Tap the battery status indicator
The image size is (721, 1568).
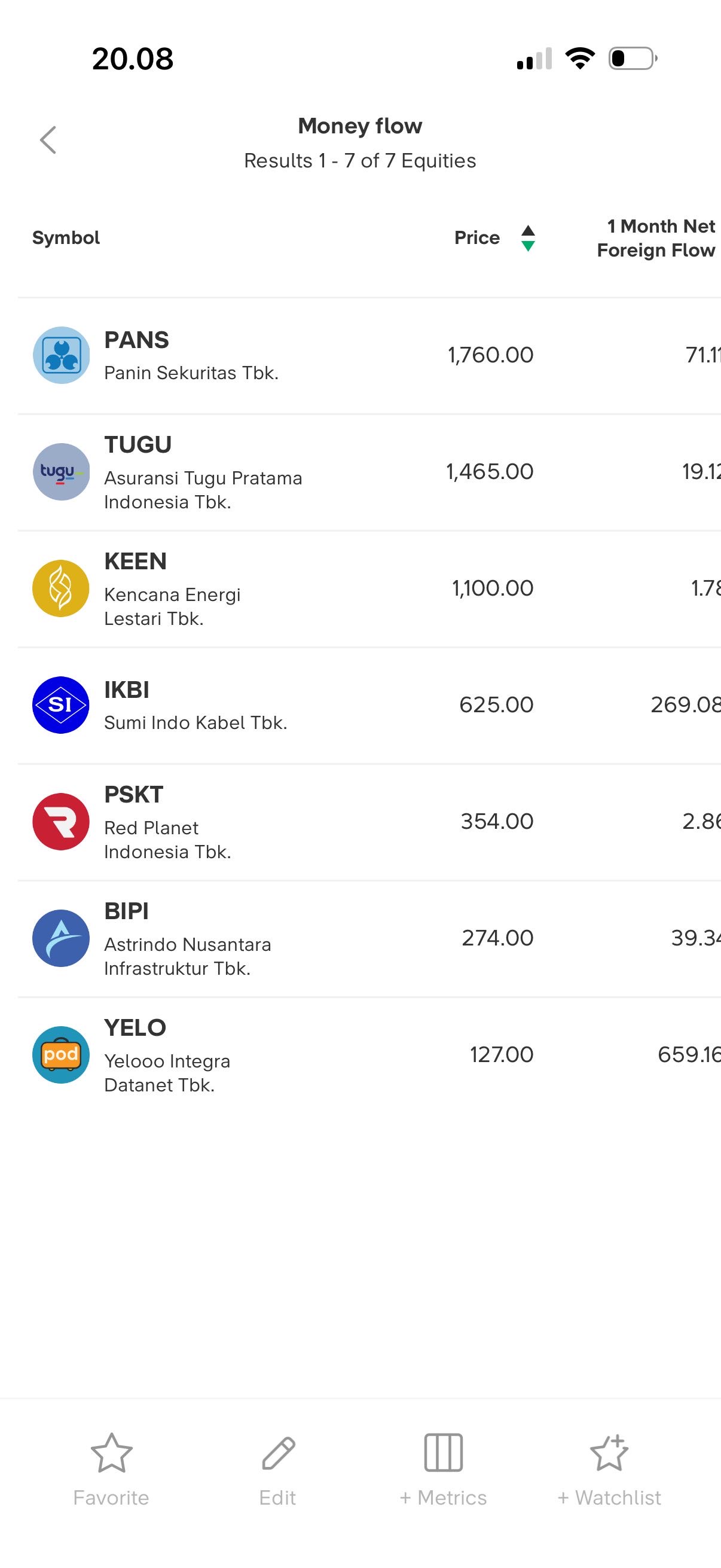point(632,59)
